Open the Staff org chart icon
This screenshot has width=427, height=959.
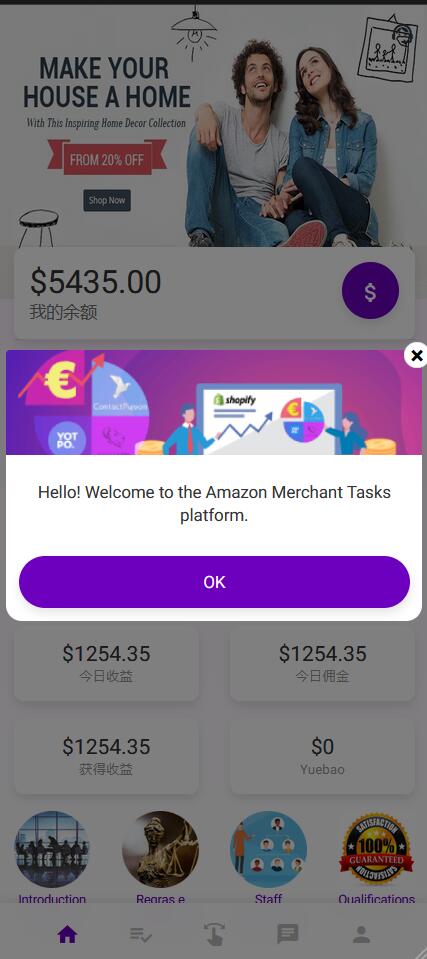268,849
